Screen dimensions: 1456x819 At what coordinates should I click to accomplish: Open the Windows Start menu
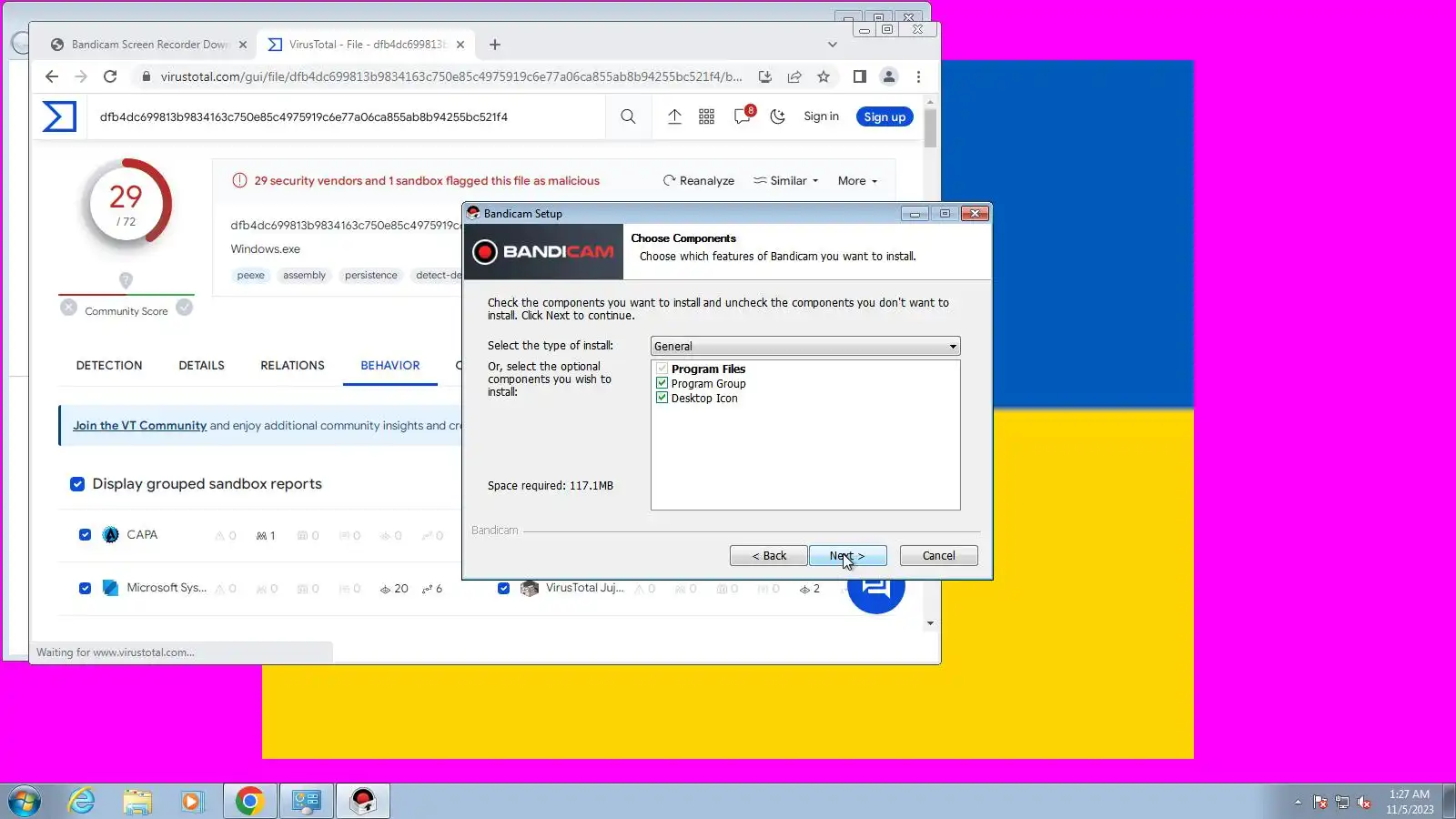(x=25, y=802)
